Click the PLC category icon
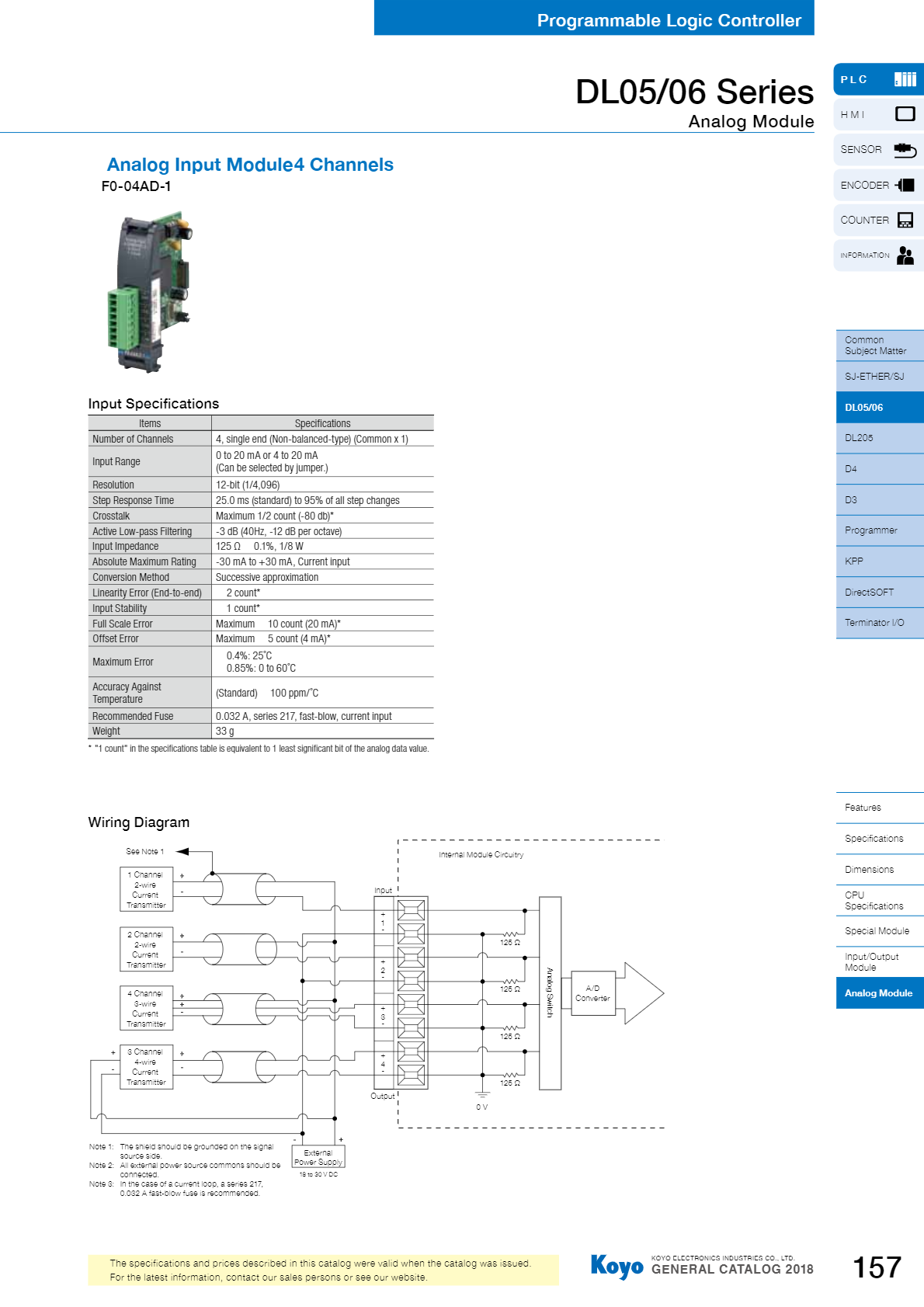924x1307 pixels. click(x=905, y=79)
